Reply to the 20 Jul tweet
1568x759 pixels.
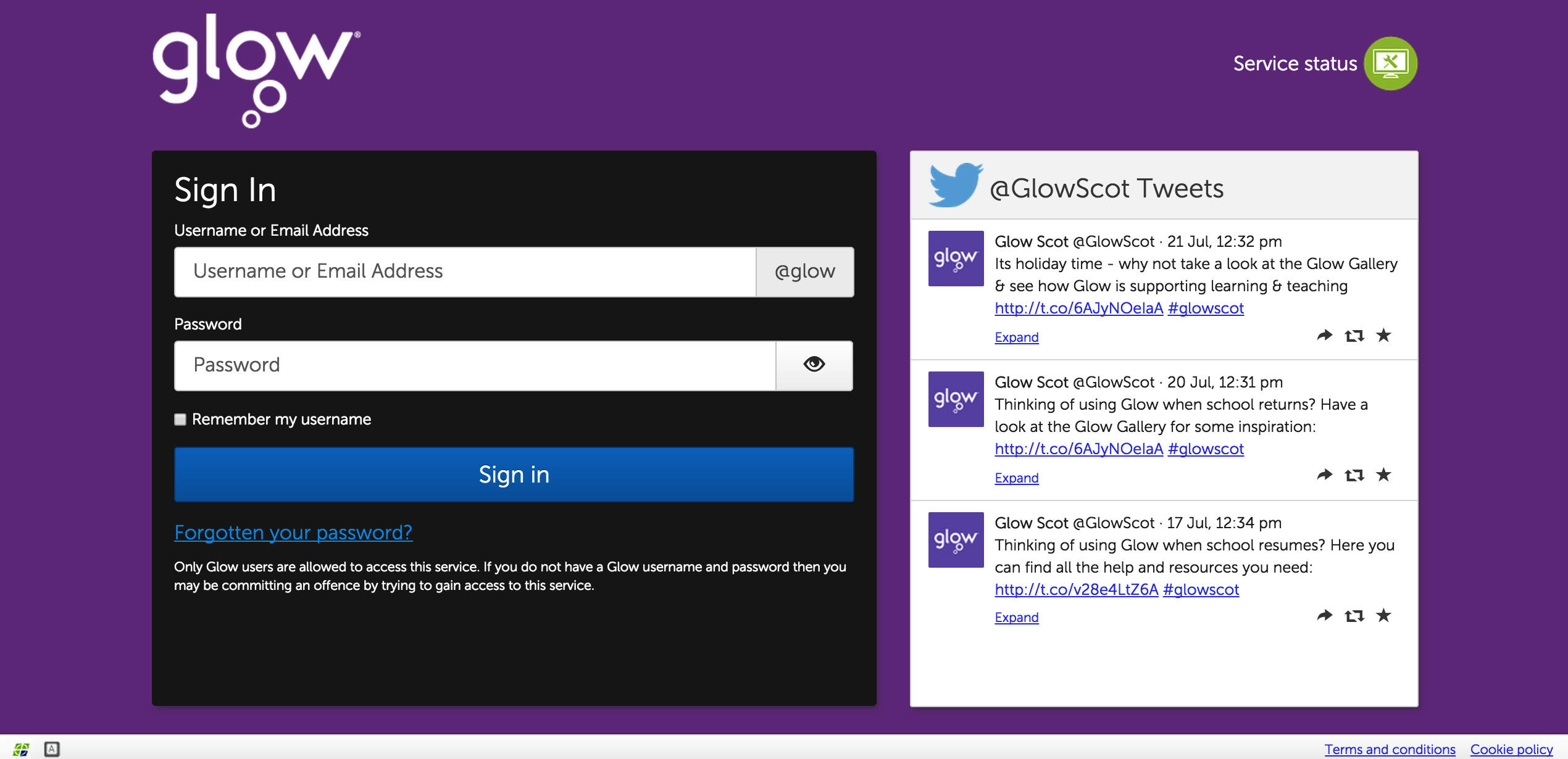(x=1325, y=475)
